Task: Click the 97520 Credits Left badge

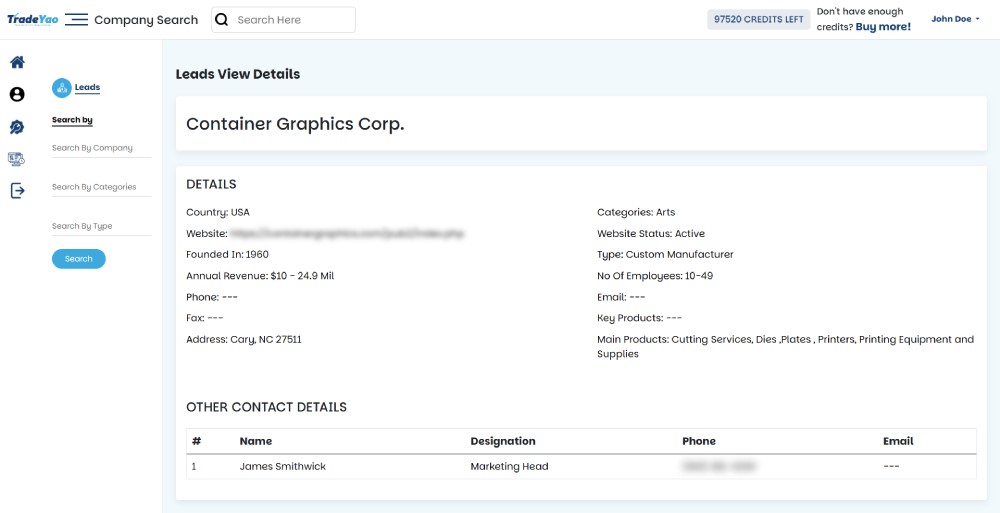Action: pos(758,19)
